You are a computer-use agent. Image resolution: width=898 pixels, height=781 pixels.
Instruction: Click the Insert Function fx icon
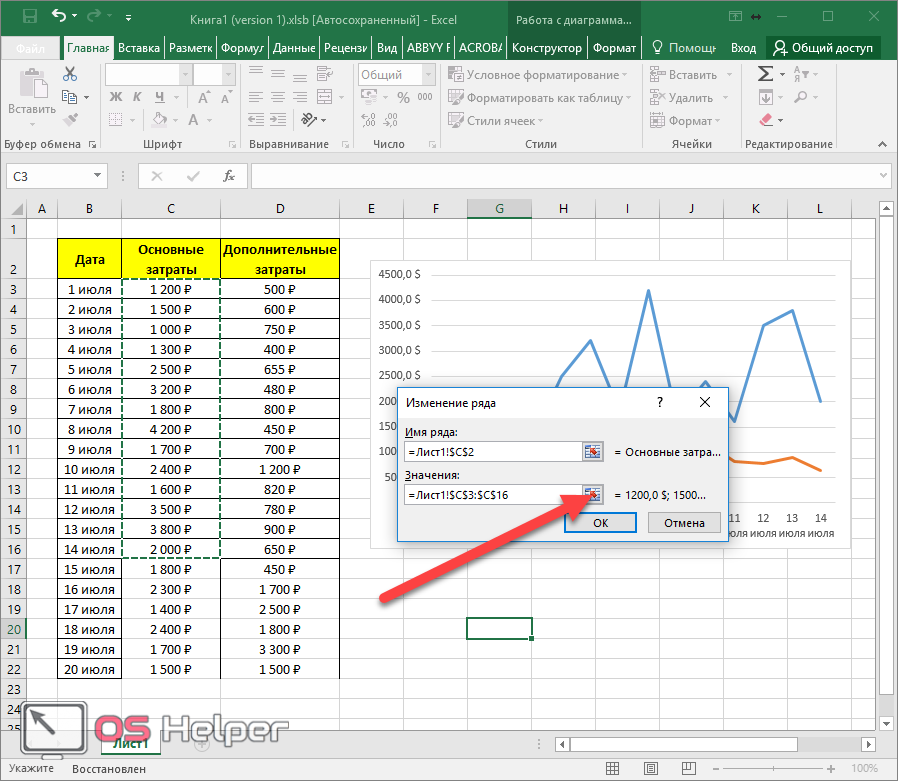pyautogui.click(x=229, y=176)
